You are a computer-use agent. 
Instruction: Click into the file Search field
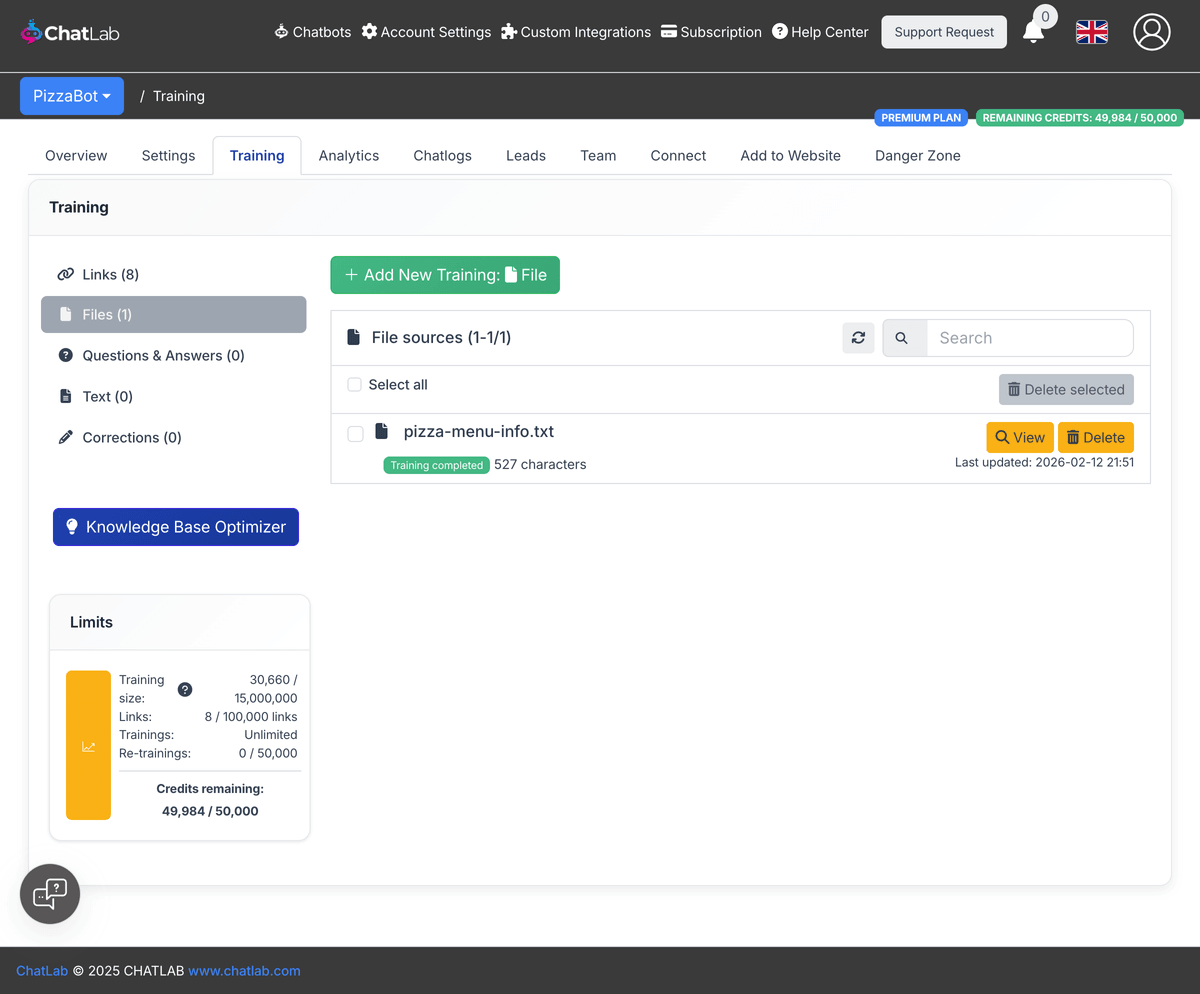coord(1030,338)
